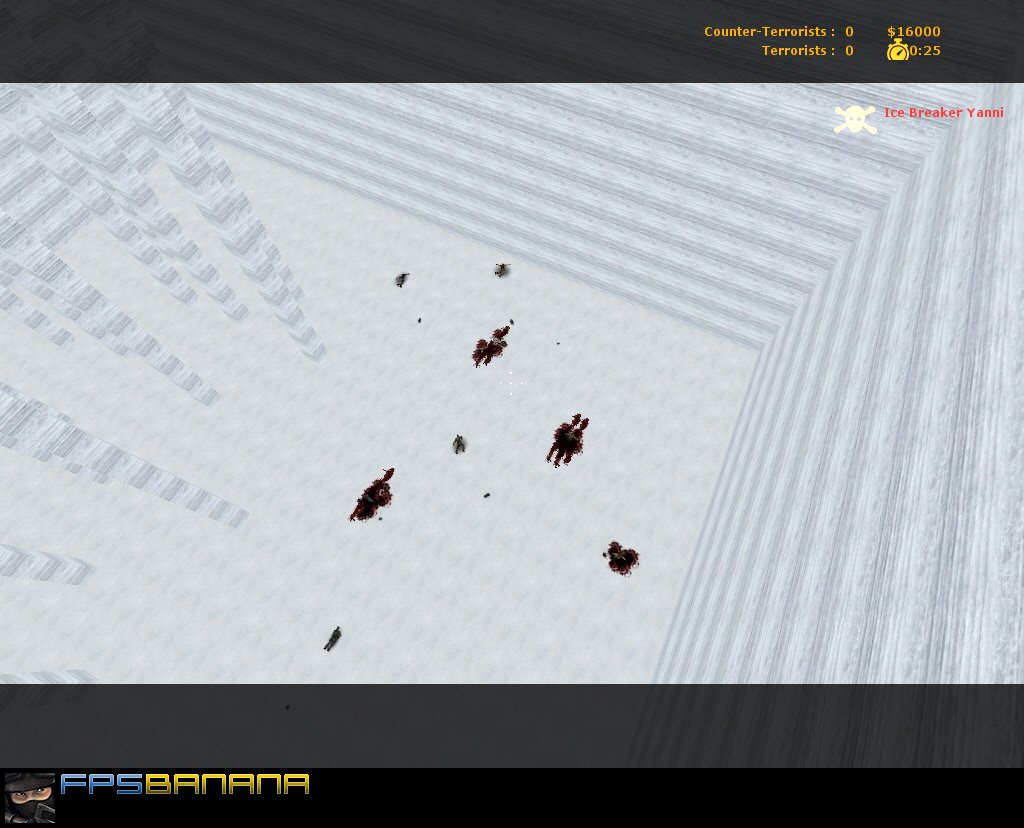
Task: Click the Counter-Terrorists label on the scoreboard
Action: 765,31
